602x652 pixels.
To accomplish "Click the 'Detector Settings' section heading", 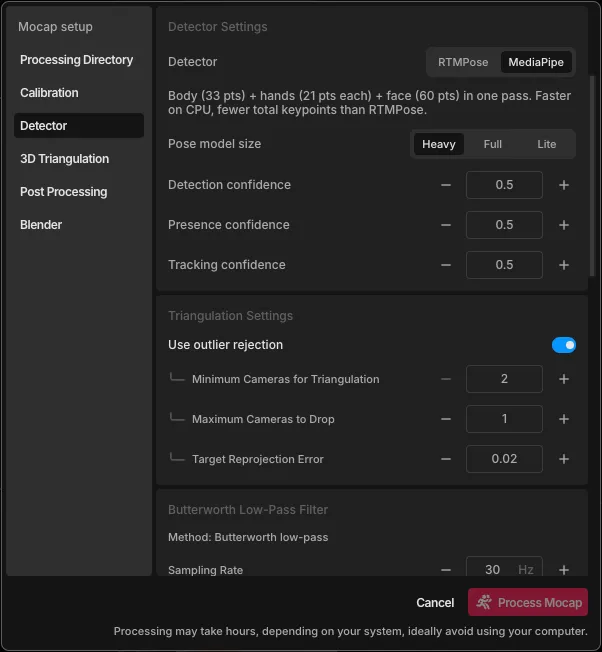I will click(x=217, y=27).
